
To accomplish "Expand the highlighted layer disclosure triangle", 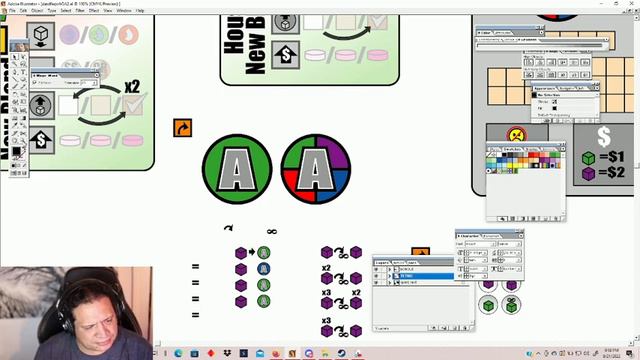I will [x=390, y=276].
